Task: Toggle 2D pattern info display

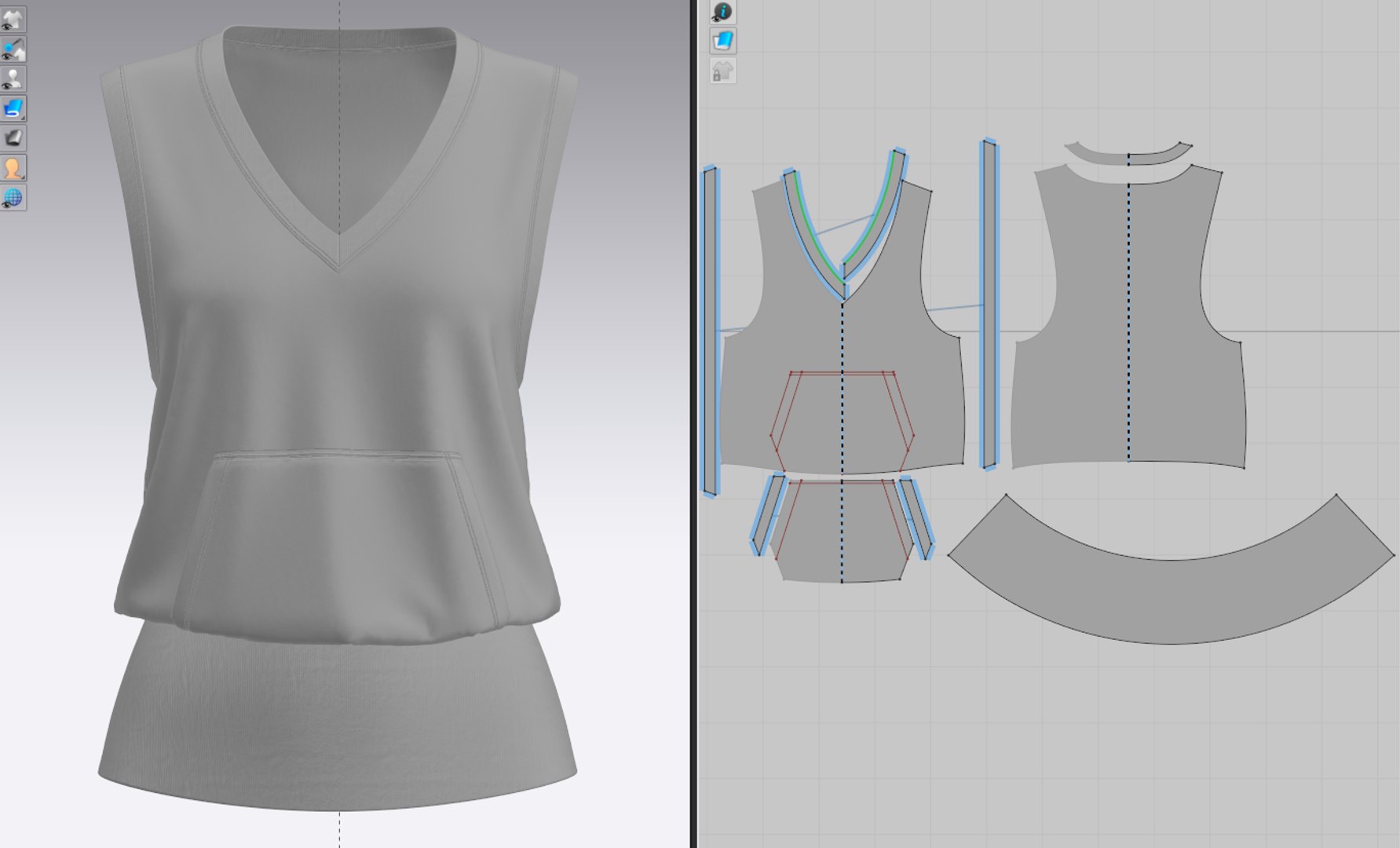Action: 722,11
